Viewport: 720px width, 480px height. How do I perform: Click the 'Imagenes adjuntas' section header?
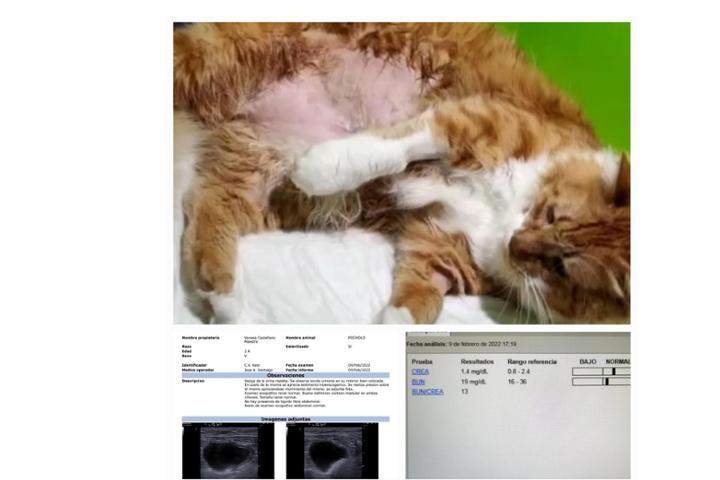point(286,419)
